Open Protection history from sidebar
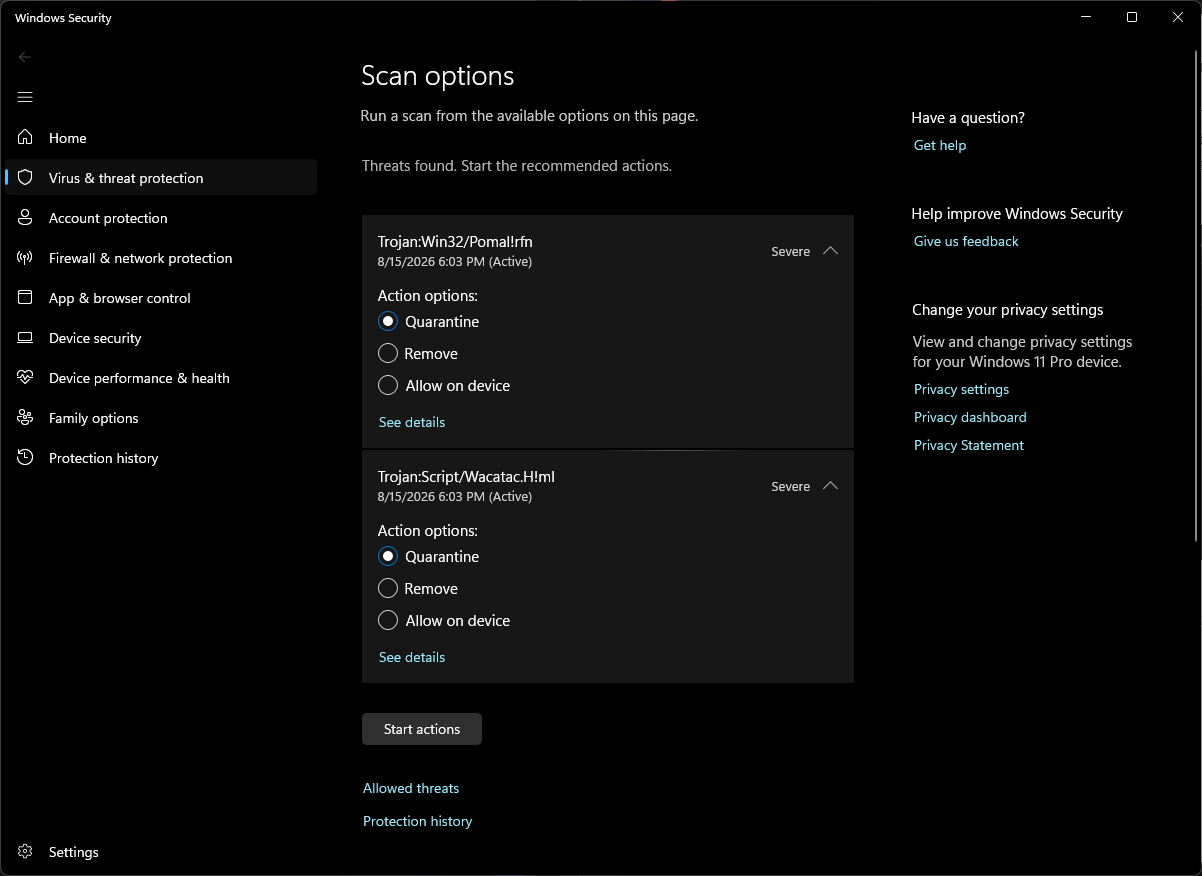 (161, 458)
